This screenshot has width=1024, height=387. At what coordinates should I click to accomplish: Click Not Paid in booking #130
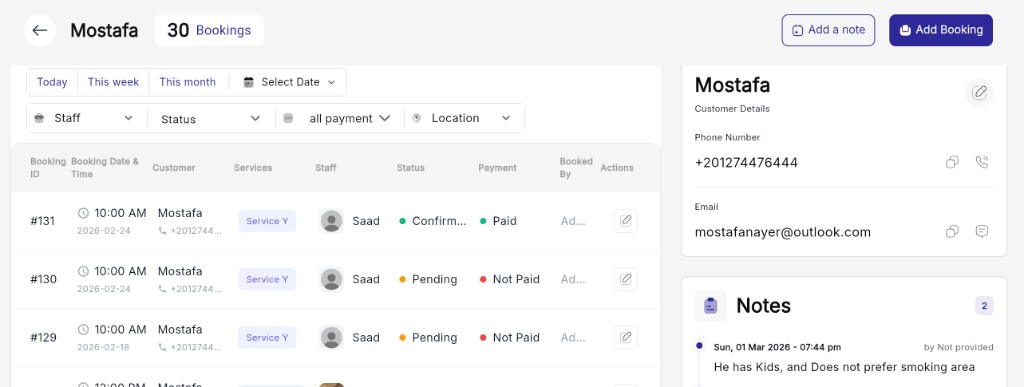[509, 279]
